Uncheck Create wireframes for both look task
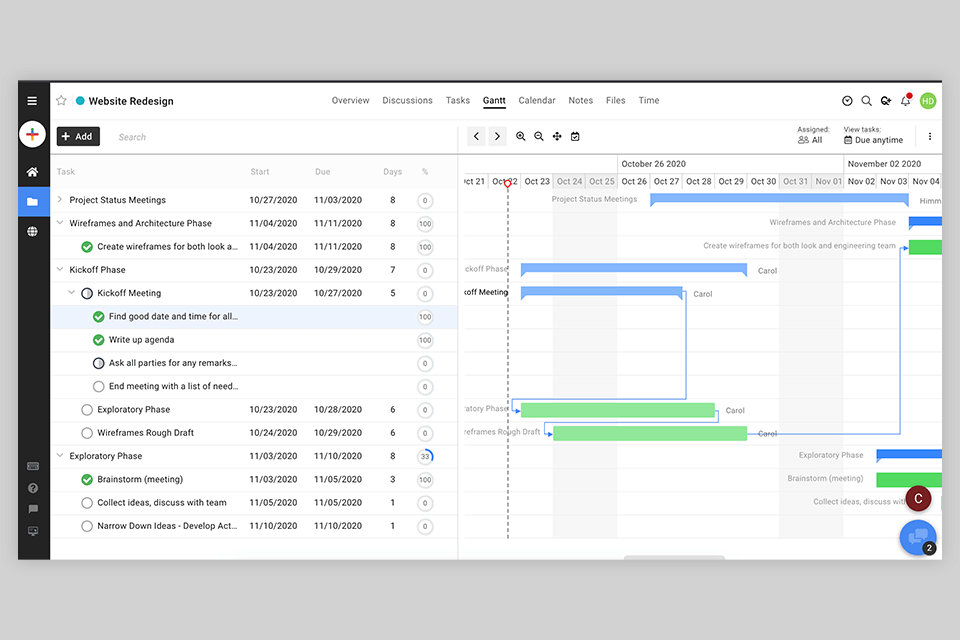The image size is (960, 640). point(87,247)
